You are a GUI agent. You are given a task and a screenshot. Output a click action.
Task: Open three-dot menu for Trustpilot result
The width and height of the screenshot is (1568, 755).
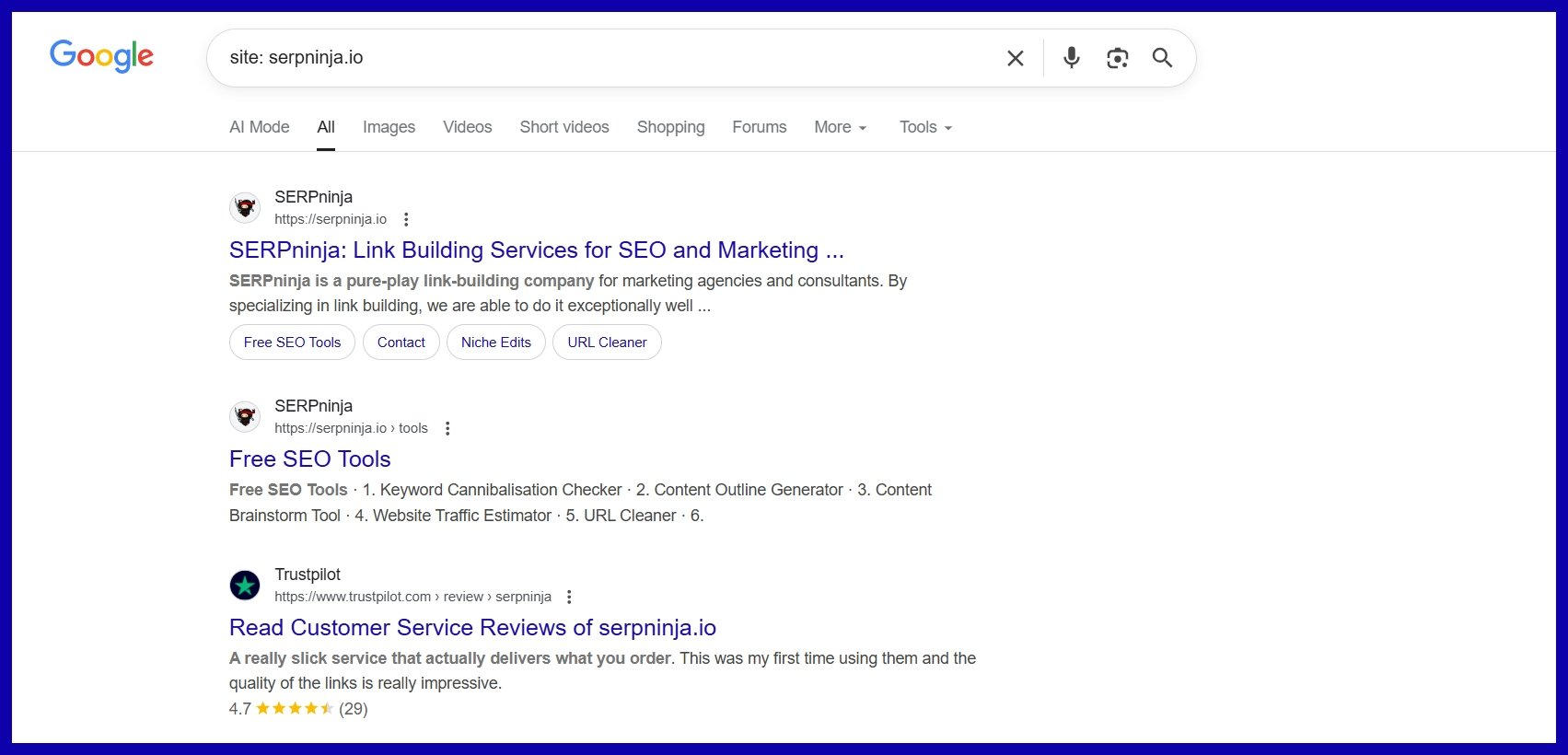click(x=569, y=597)
